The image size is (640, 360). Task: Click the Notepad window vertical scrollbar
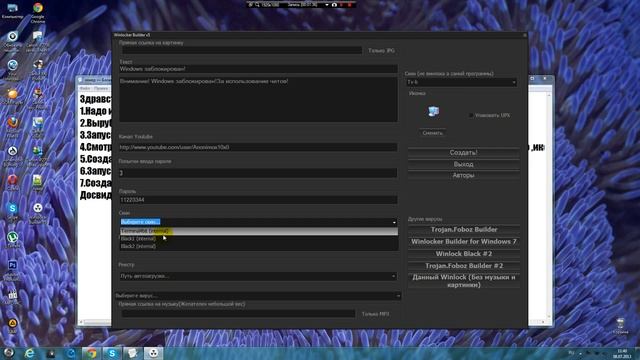coord(549,206)
